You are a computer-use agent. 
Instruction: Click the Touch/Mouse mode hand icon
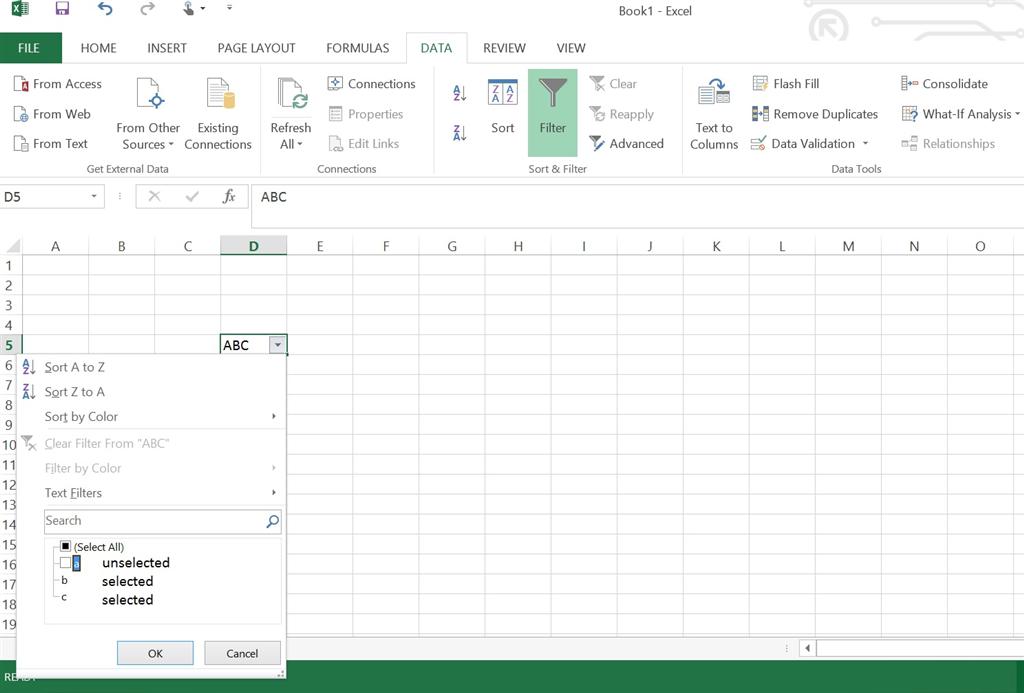pyautogui.click(x=188, y=8)
